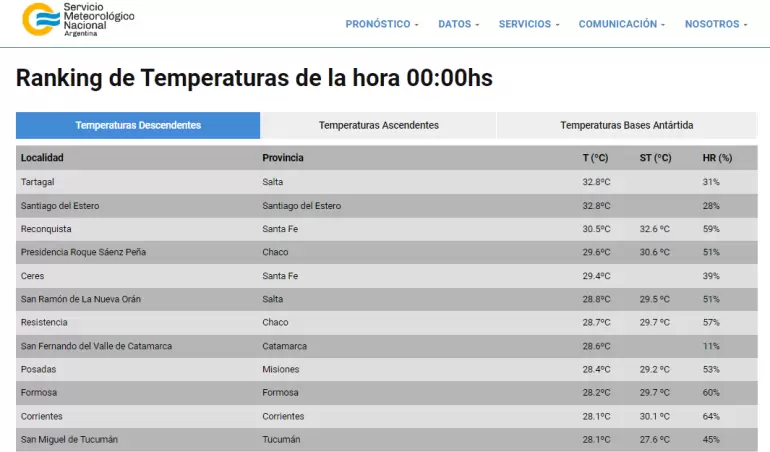Select the Posadas locality cell
Screen dimensions: 770x452
pos(38,369)
